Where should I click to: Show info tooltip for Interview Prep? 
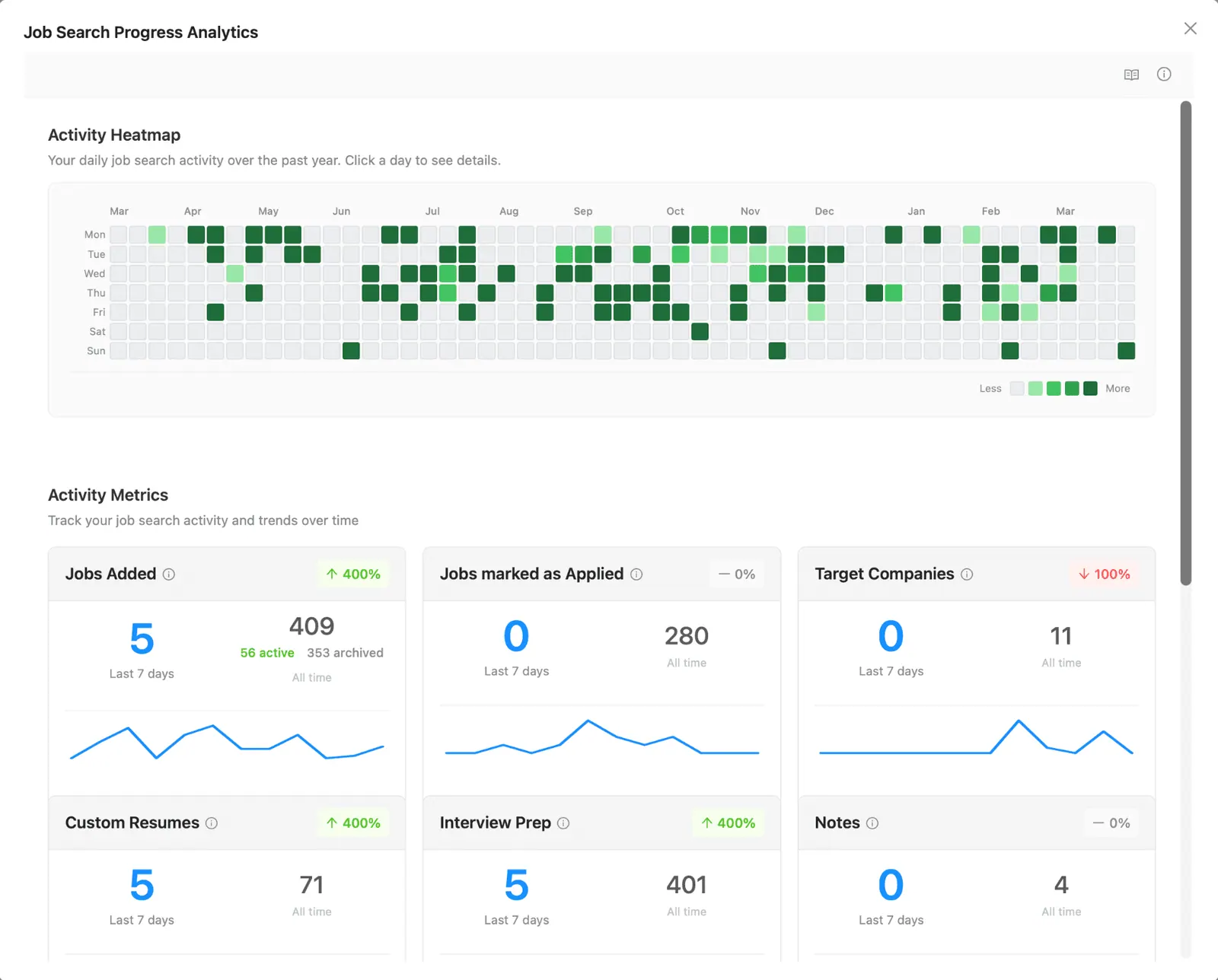(563, 823)
